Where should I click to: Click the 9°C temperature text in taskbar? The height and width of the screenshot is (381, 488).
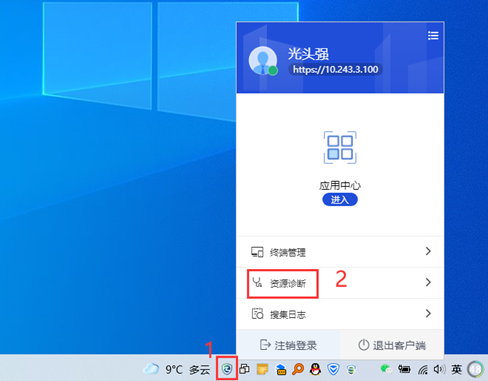point(174,369)
